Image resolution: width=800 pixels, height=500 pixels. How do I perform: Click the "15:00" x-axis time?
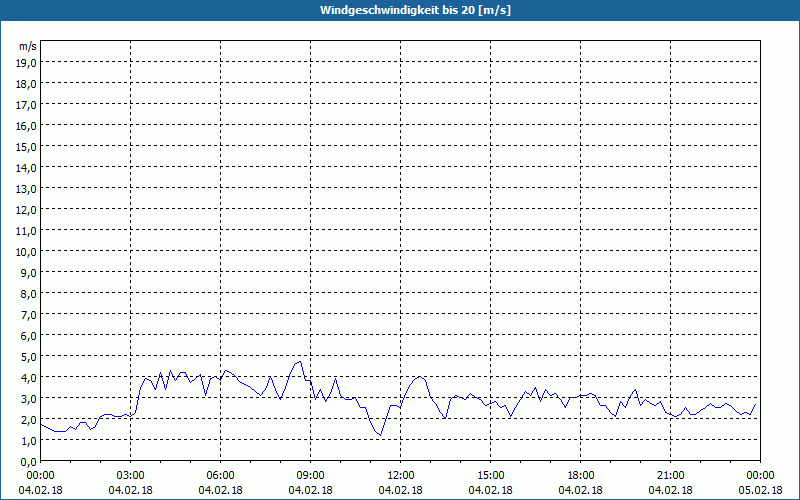point(491,476)
